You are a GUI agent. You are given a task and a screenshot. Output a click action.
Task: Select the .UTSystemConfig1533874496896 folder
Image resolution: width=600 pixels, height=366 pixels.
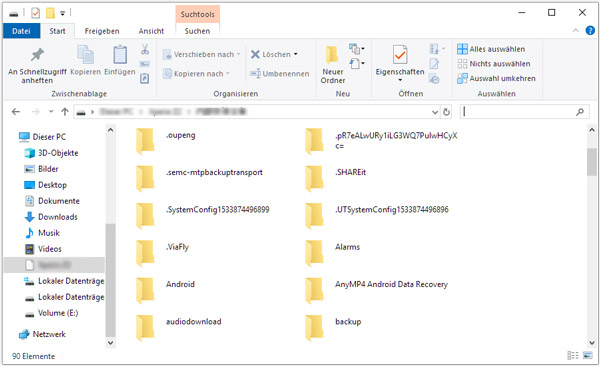pyautogui.click(x=377, y=216)
